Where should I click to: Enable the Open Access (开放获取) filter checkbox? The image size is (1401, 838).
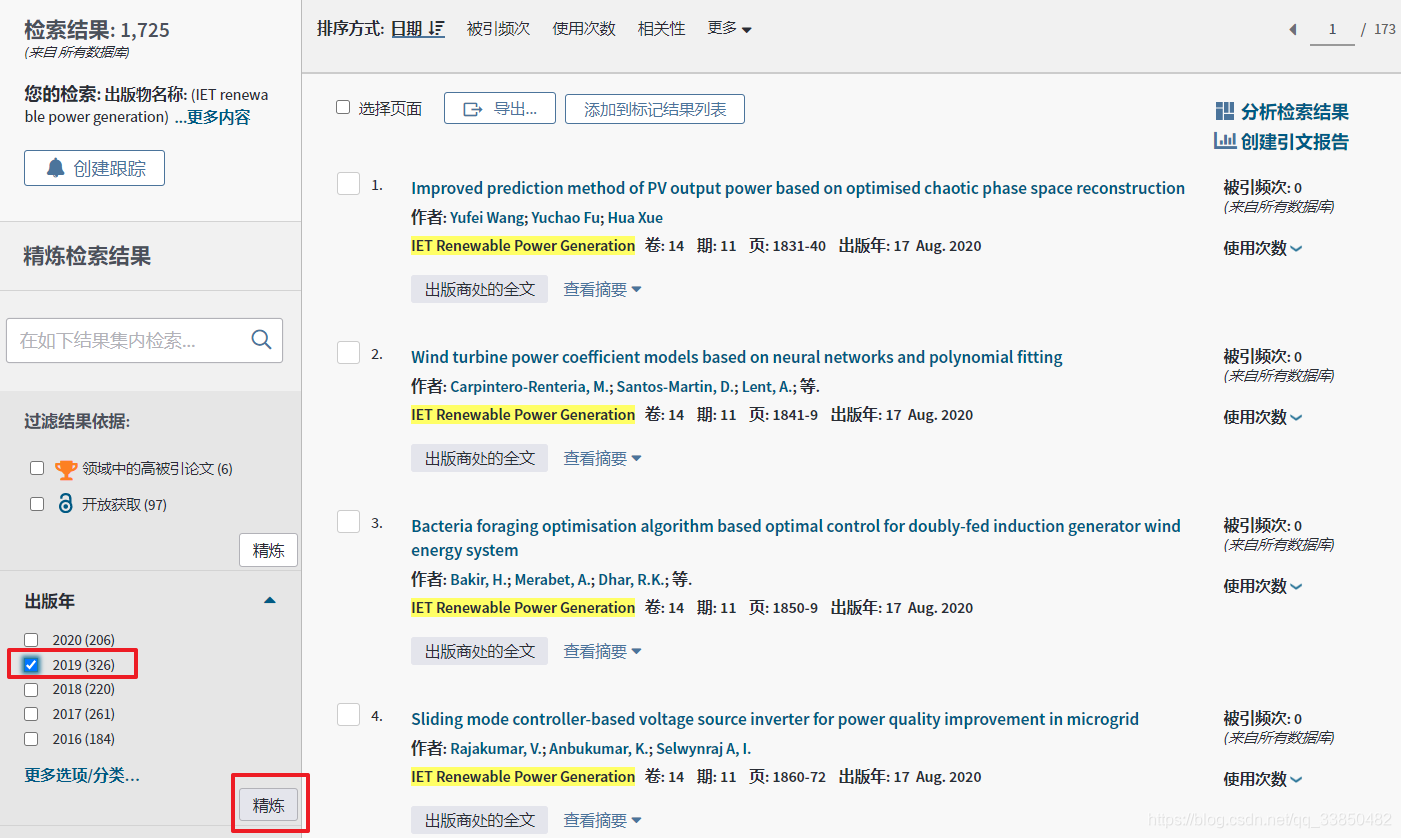(37, 504)
